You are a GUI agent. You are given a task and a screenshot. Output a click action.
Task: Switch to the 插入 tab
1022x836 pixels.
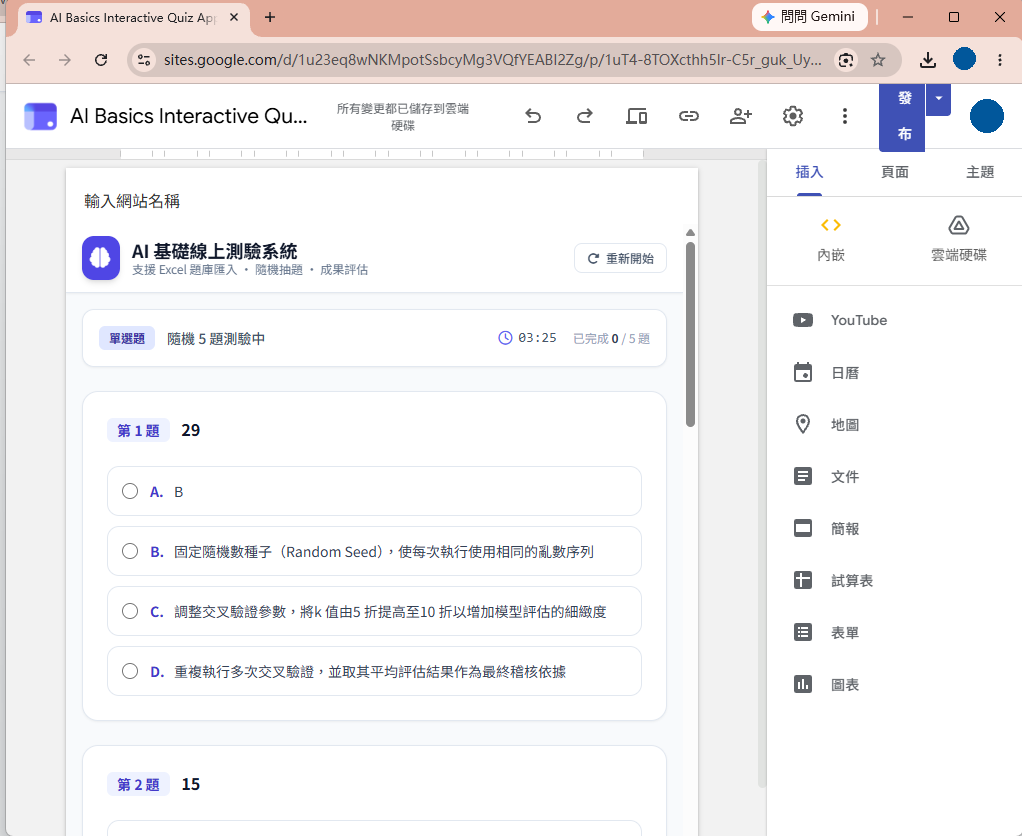pos(810,172)
